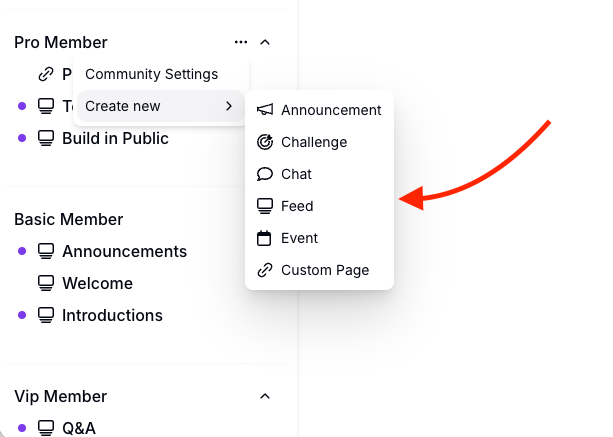The image size is (613, 437).
Task: Click the megaphone icon beside Announcement
Action: [265, 110]
